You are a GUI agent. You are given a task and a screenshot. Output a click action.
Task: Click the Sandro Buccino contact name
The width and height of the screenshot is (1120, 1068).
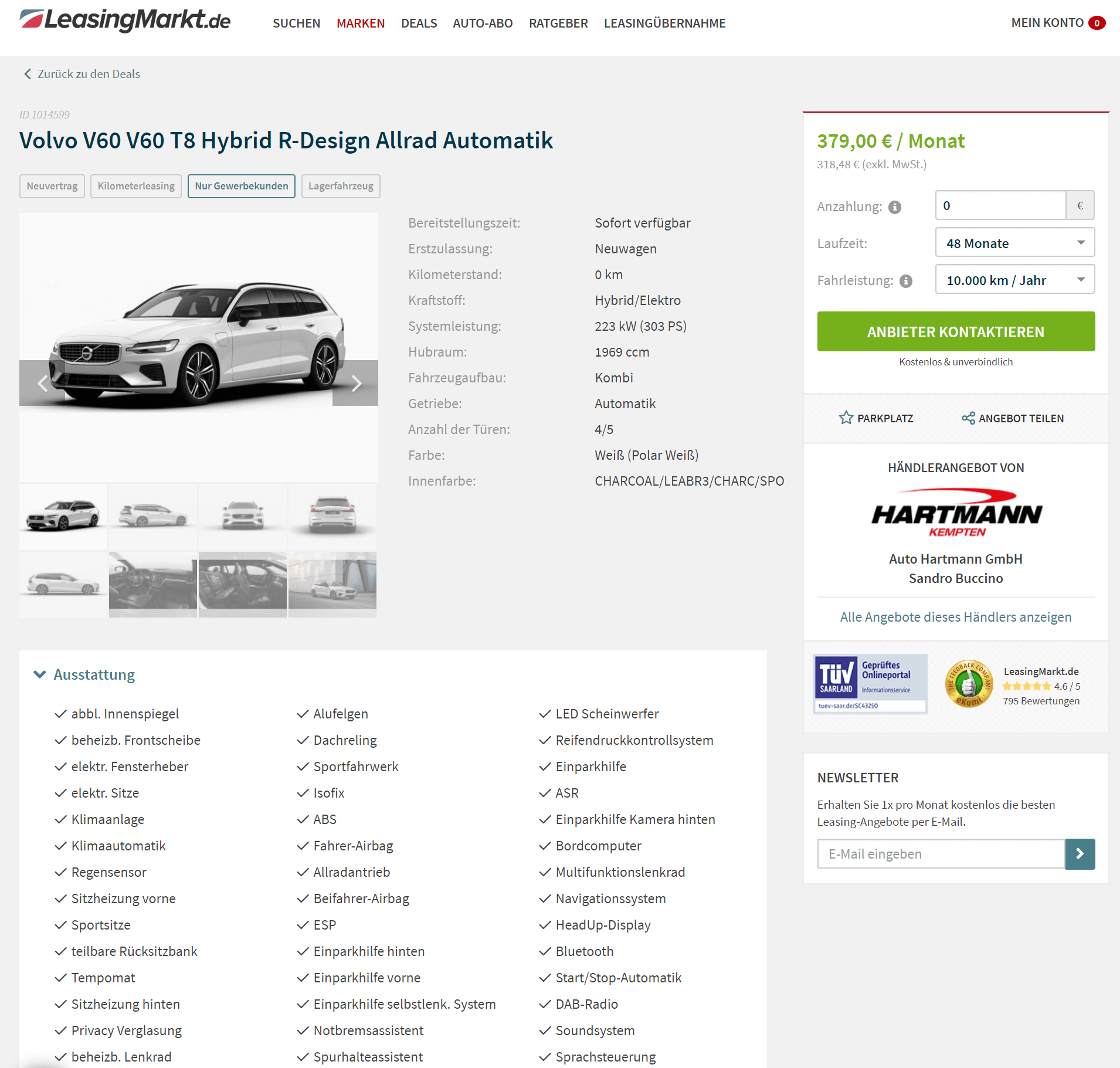coord(956,578)
